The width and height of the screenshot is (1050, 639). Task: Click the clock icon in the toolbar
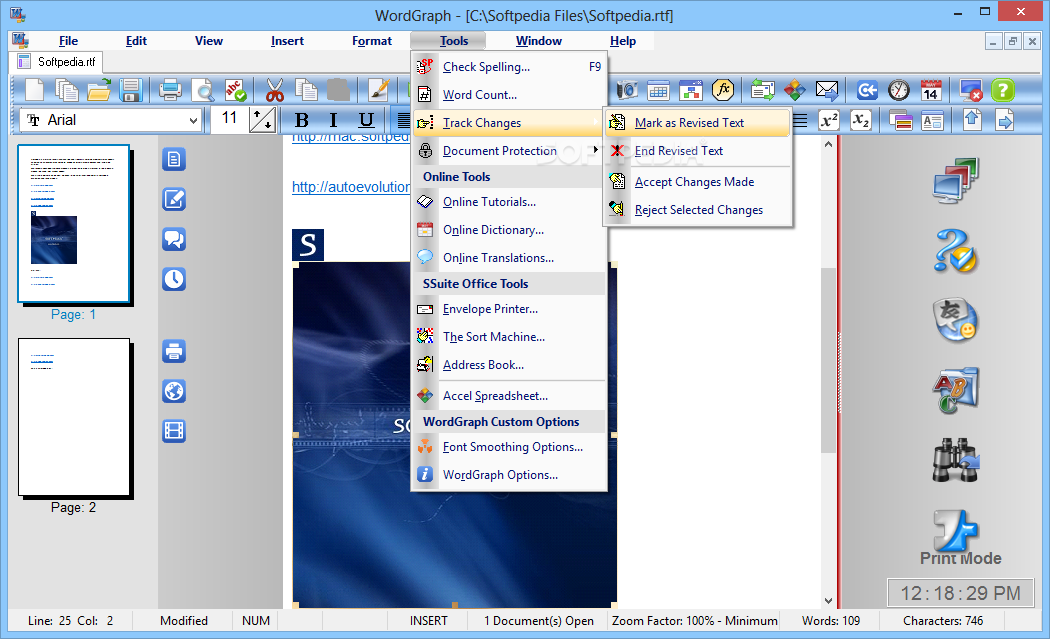tap(899, 90)
